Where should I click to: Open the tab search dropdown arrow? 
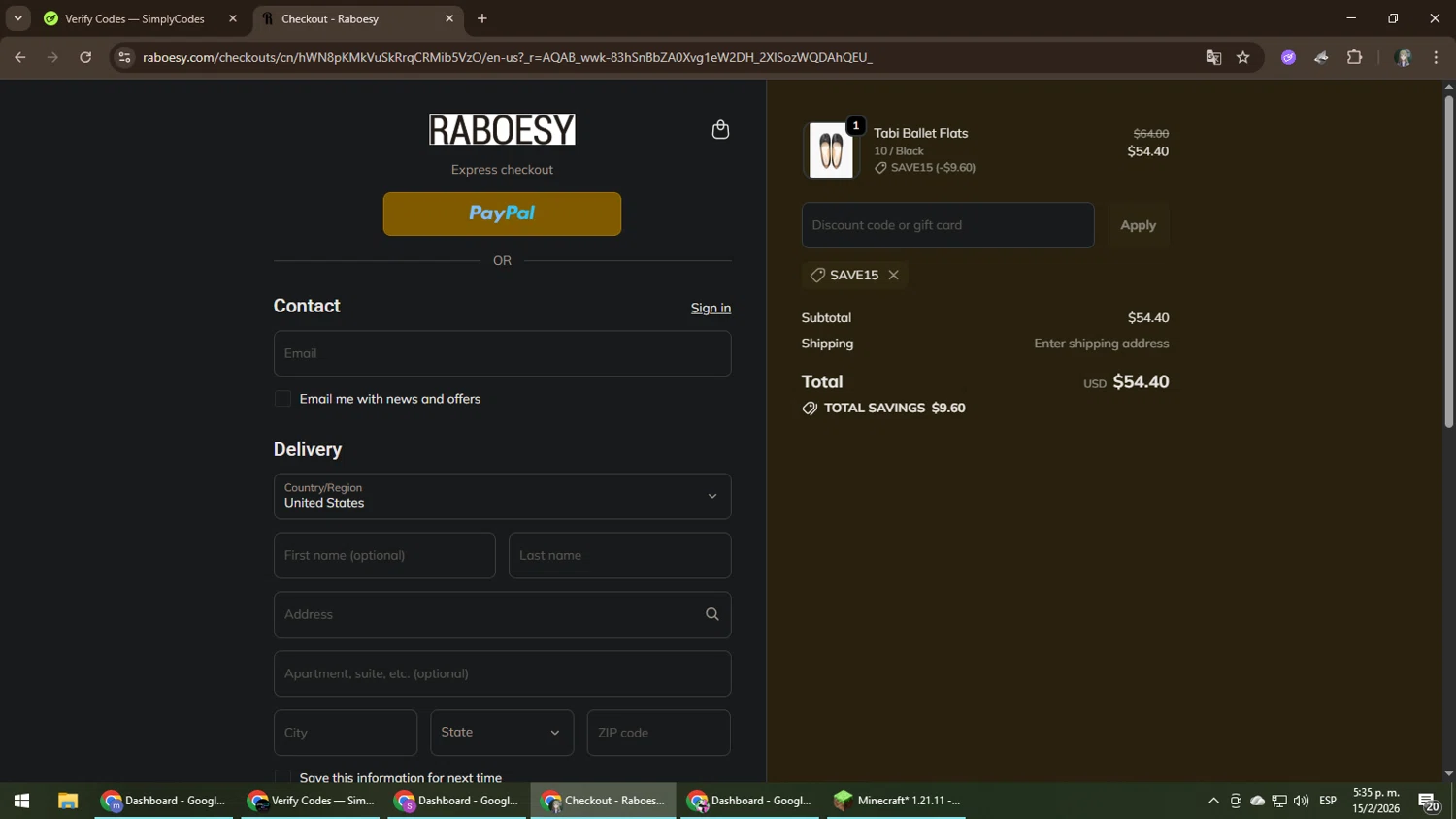pyautogui.click(x=17, y=18)
